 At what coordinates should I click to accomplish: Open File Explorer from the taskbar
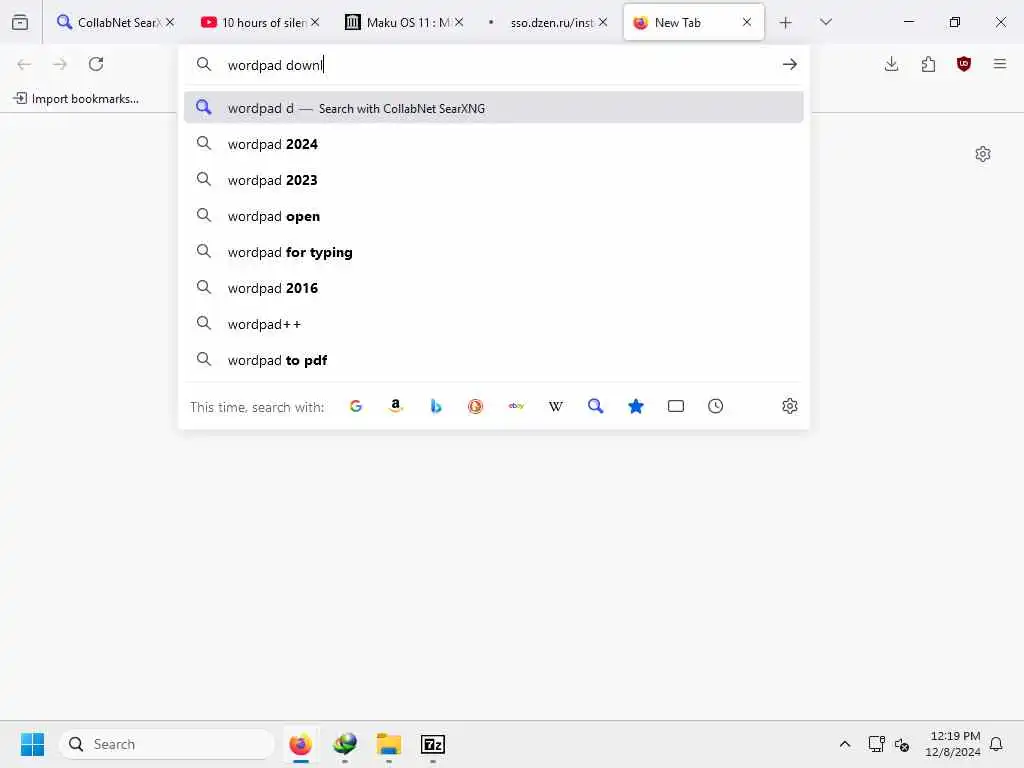[389, 744]
